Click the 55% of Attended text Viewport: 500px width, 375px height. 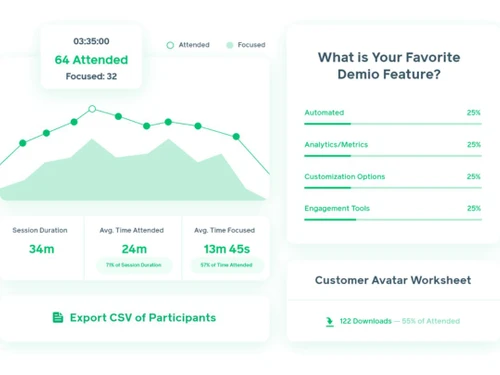(431, 321)
